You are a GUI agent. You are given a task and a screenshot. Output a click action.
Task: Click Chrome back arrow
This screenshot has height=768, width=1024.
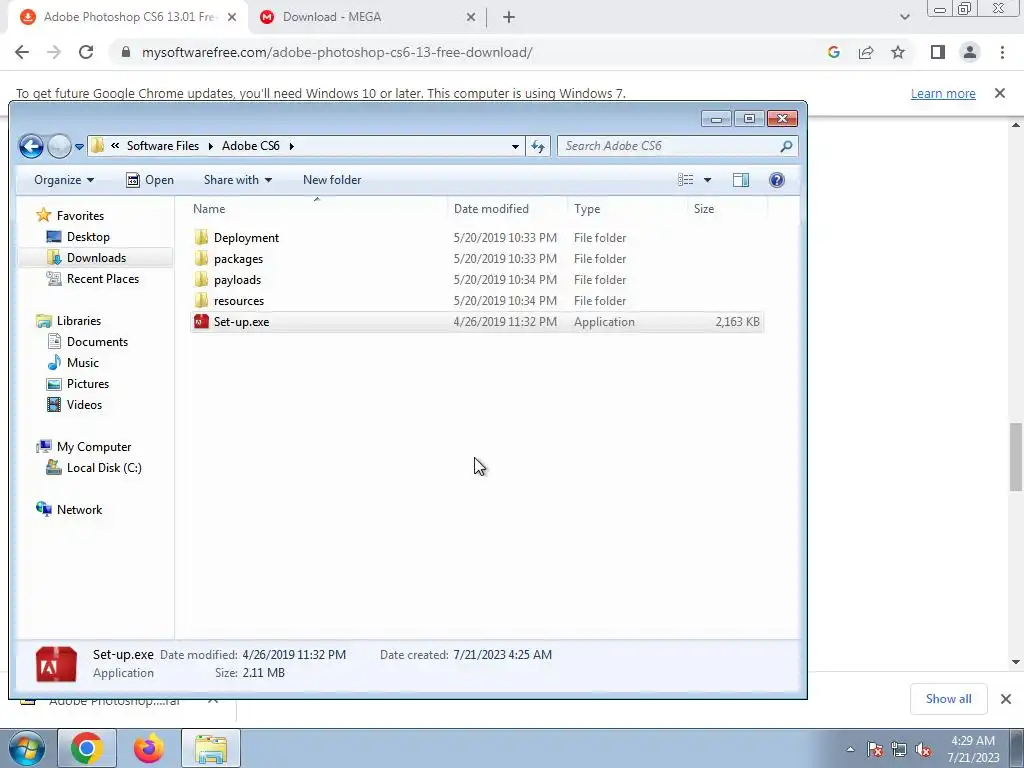[22, 52]
